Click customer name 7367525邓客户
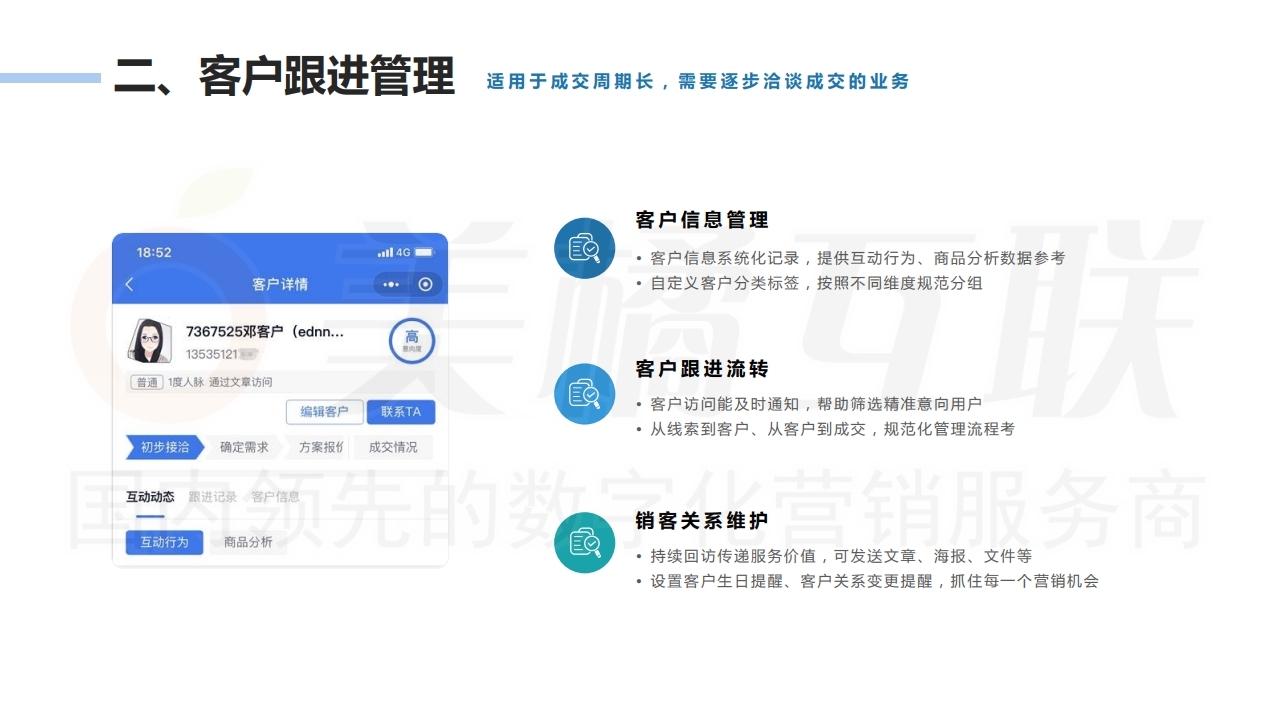The height and width of the screenshot is (720, 1280). click(265, 332)
